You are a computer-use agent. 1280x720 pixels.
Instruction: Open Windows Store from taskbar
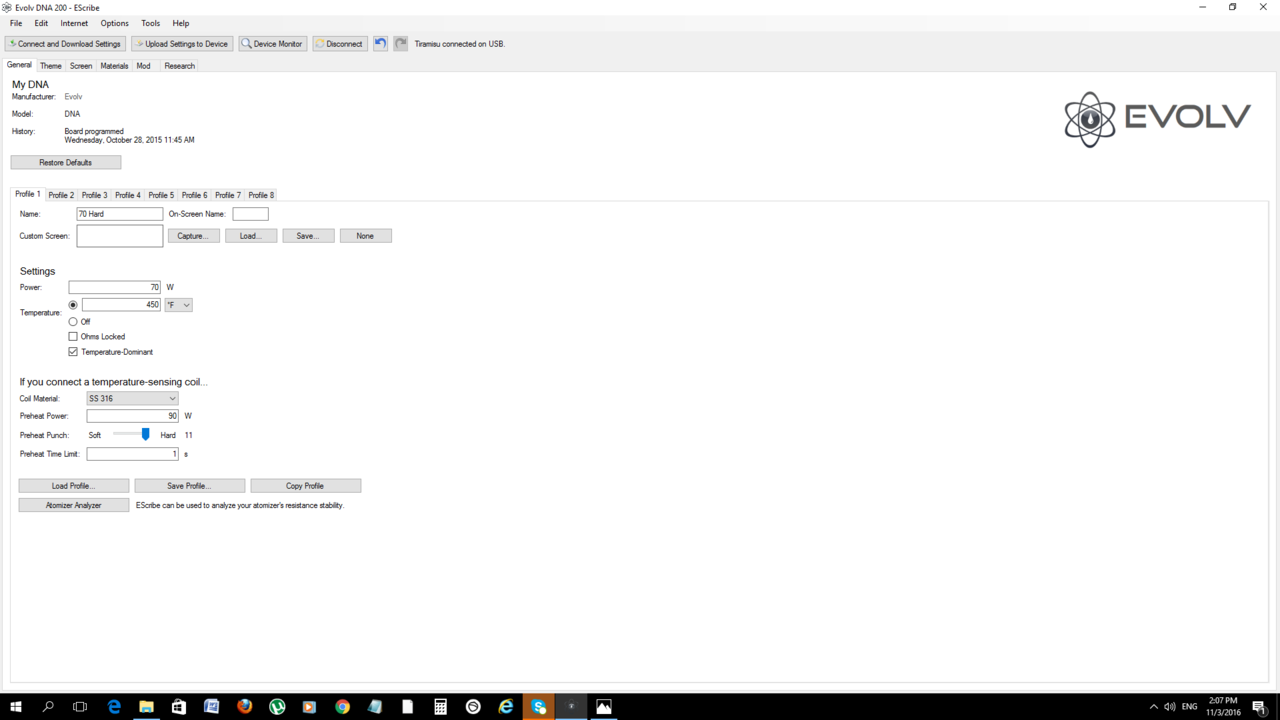tap(179, 707)
